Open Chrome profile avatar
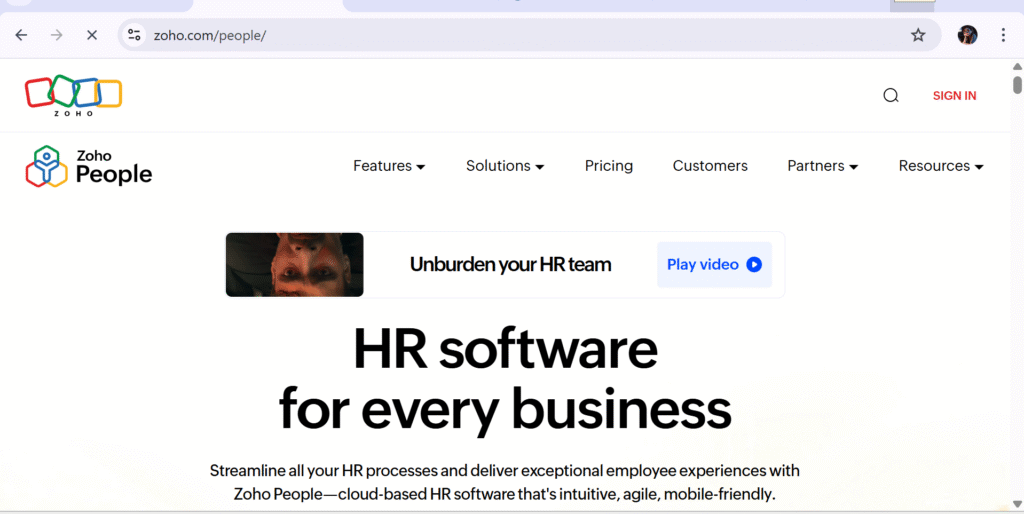Viewport: 1024px width, 514px height. pyautogui.click(x=967, y=35)
